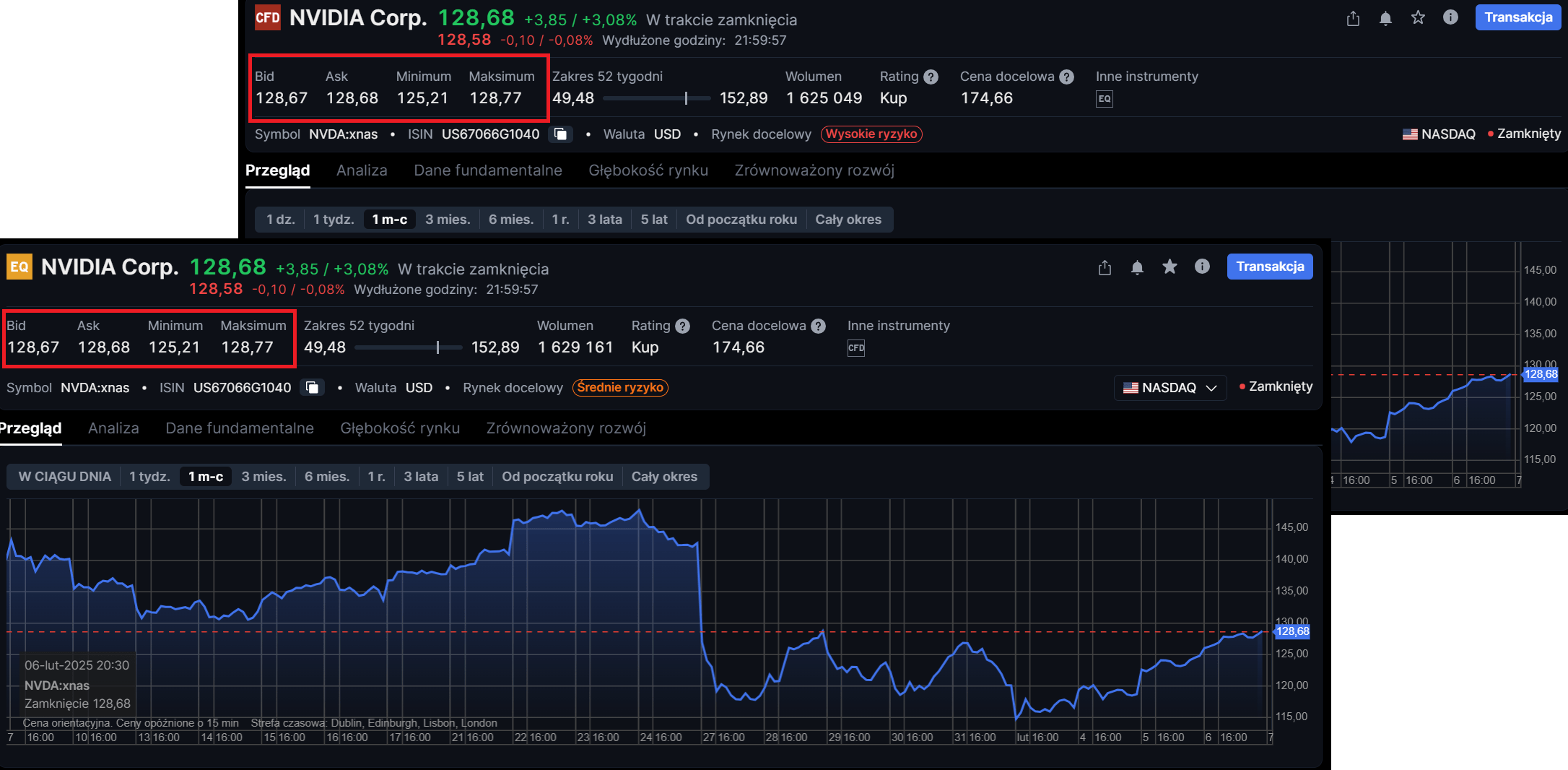Open CFD instrument under Inne instrumenty
This screenshot has width=1568, height=770.
tap(856, 348)
